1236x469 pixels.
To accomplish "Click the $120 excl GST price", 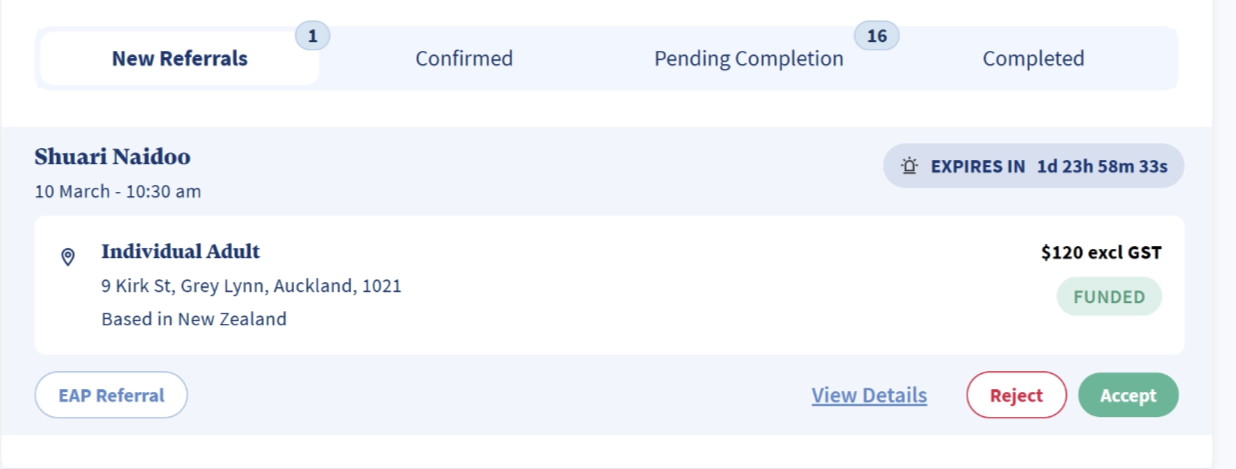I will coord(1101,253).
